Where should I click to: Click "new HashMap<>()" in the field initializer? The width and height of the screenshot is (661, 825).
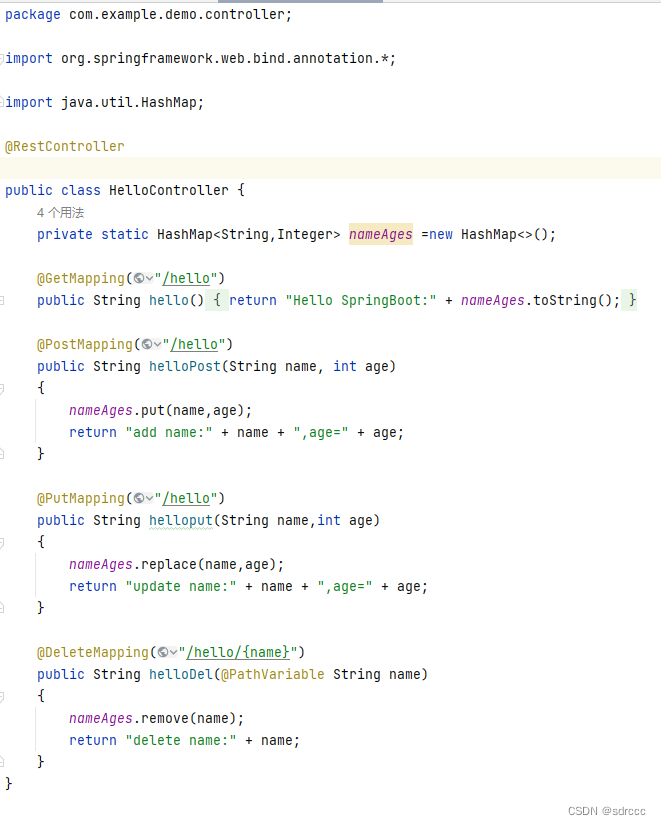coord(488,234)
